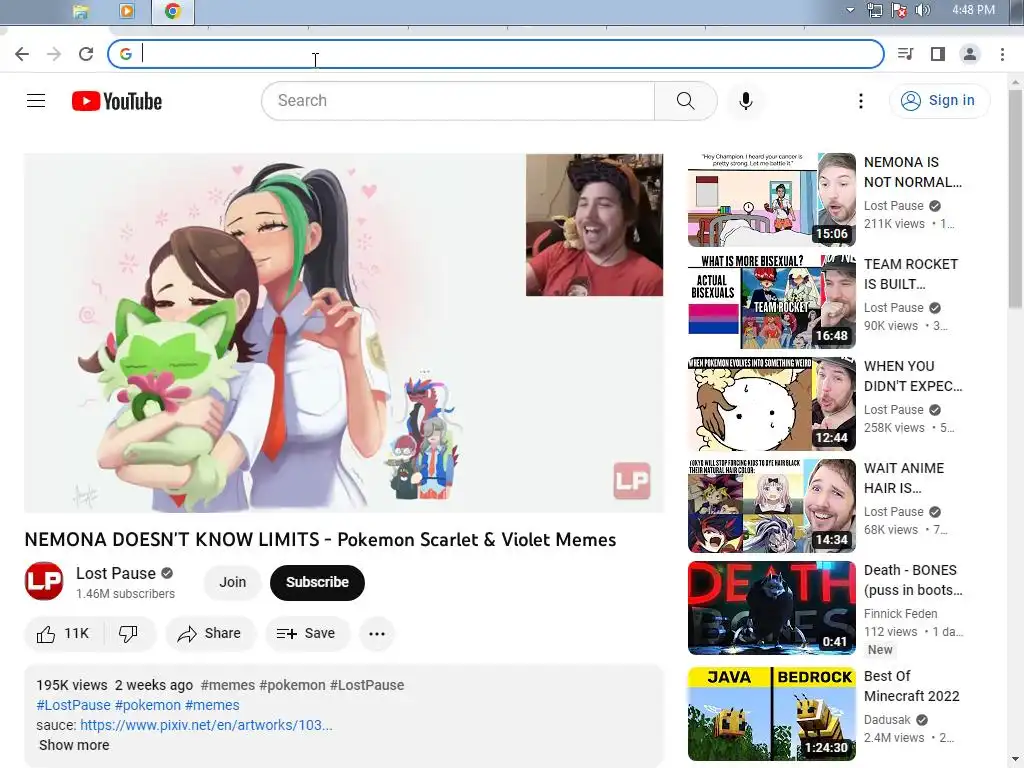Reload the page with the refresh icon
The width and height of the screenshot is (1024, 768).
(x=86, y=54)
